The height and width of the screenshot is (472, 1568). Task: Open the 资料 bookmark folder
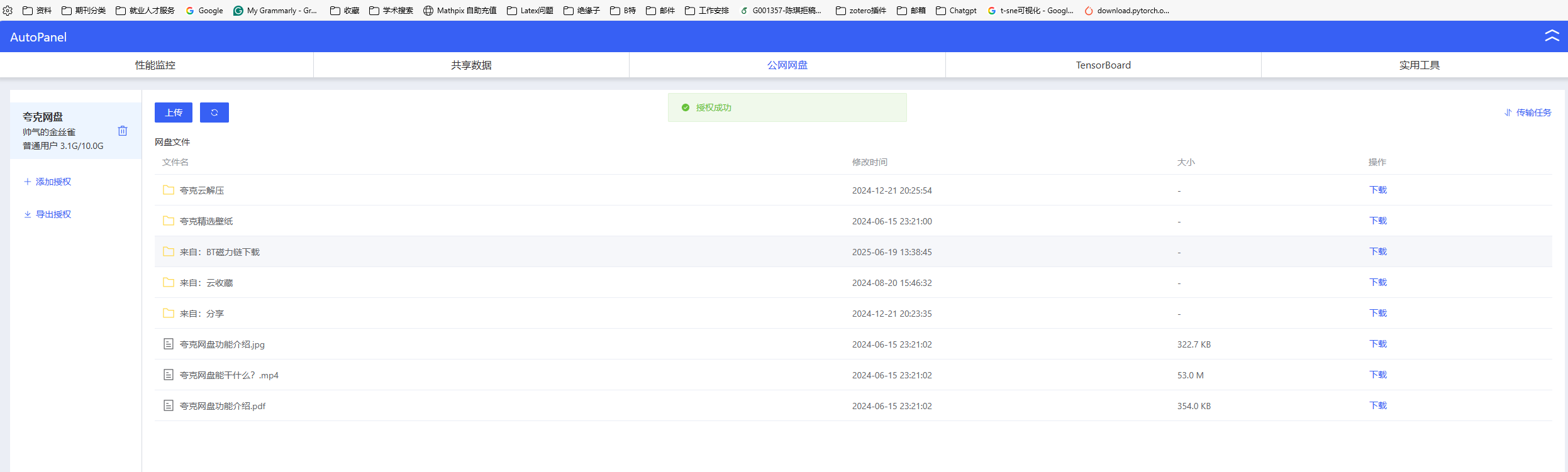click(x=37, y=10)
